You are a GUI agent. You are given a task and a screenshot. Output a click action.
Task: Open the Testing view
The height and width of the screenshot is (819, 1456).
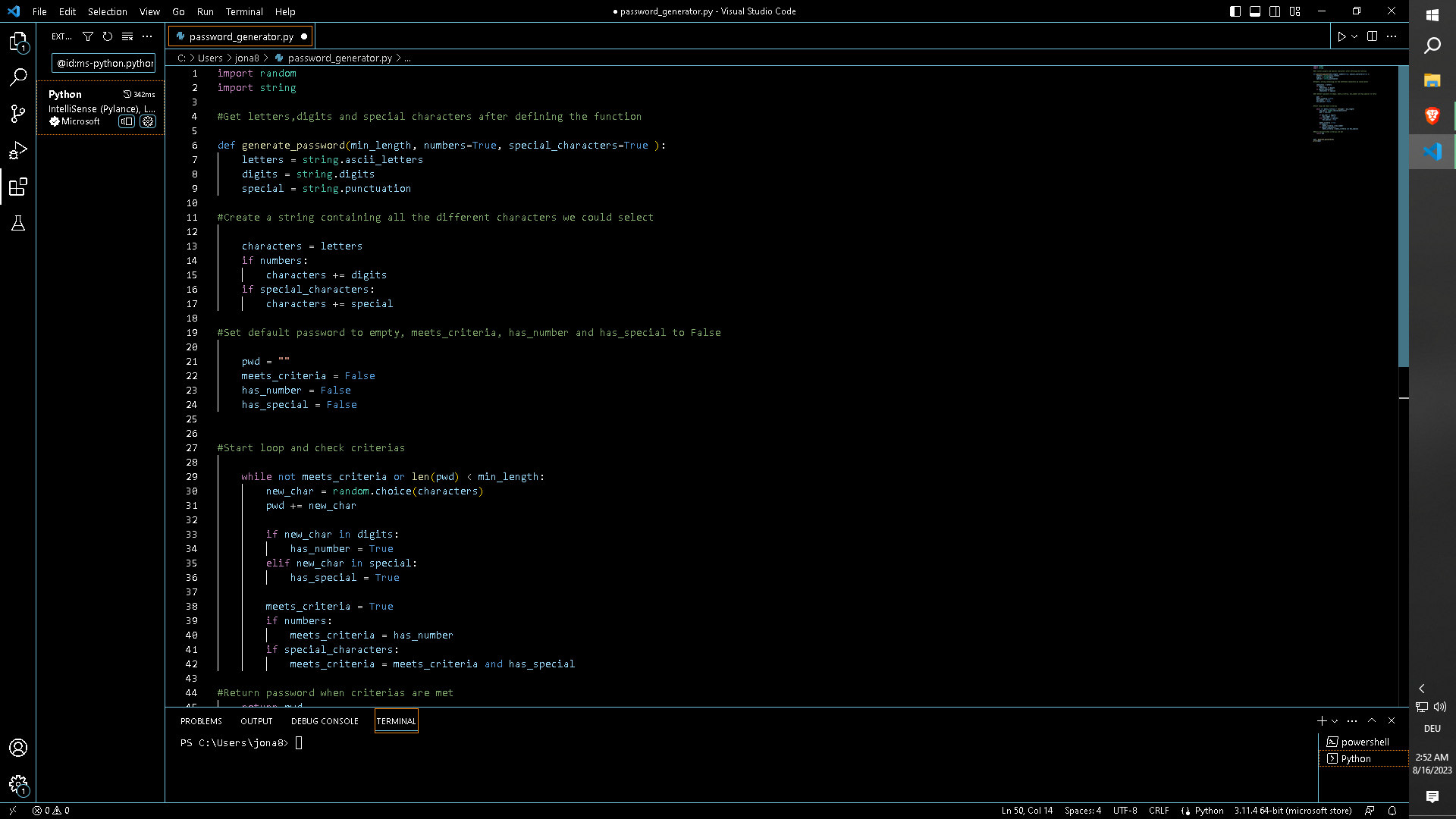click(18, 223)
